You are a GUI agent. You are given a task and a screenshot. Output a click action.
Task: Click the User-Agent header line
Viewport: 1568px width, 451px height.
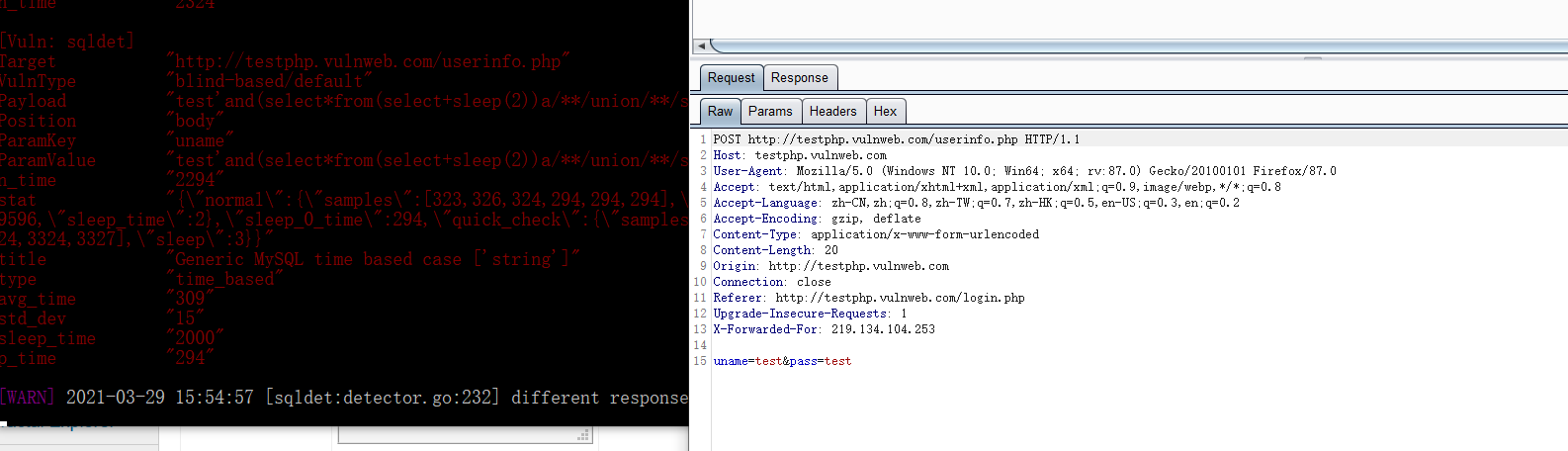[1024, 171]
